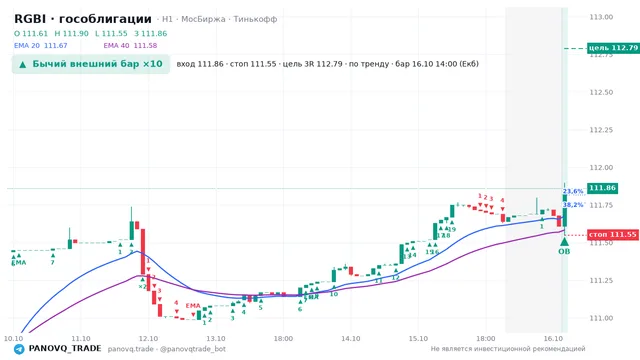Click the 112.50 price axis label
The width and height of the screenshot is (640, 360).
coord(601,92)
